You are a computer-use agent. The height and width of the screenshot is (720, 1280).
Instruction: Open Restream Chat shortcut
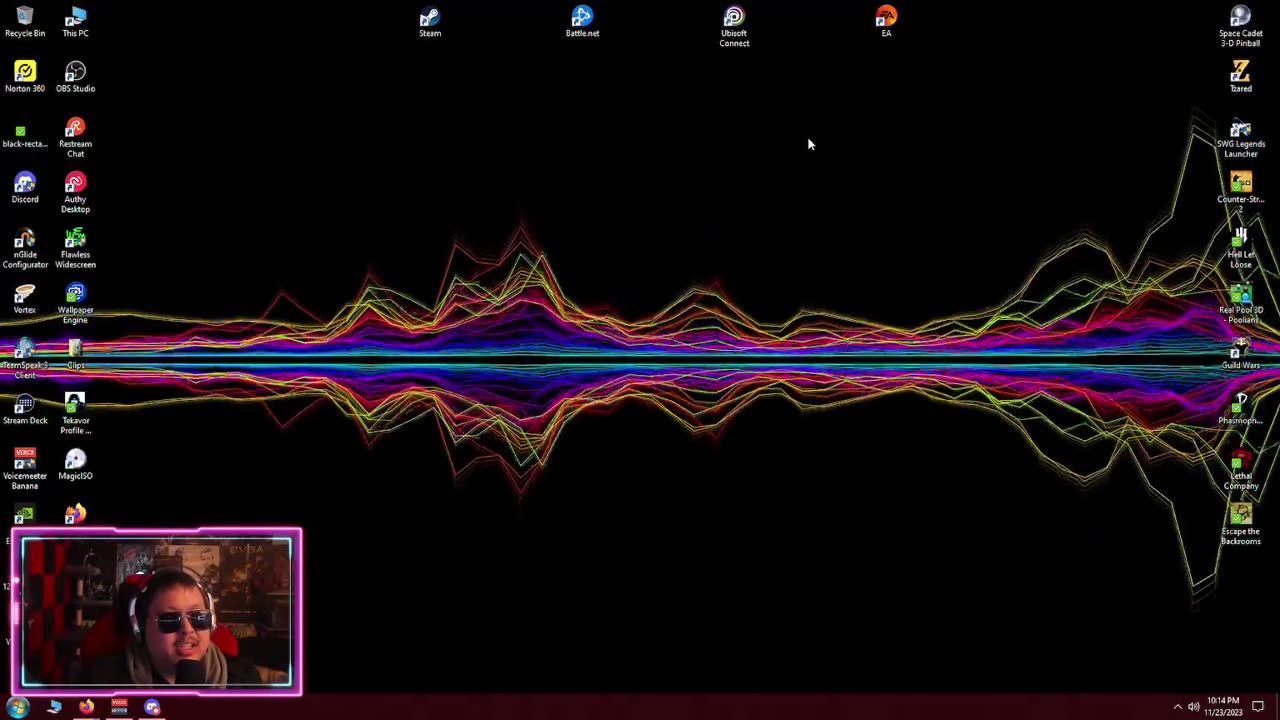click(x=75, y=137)
